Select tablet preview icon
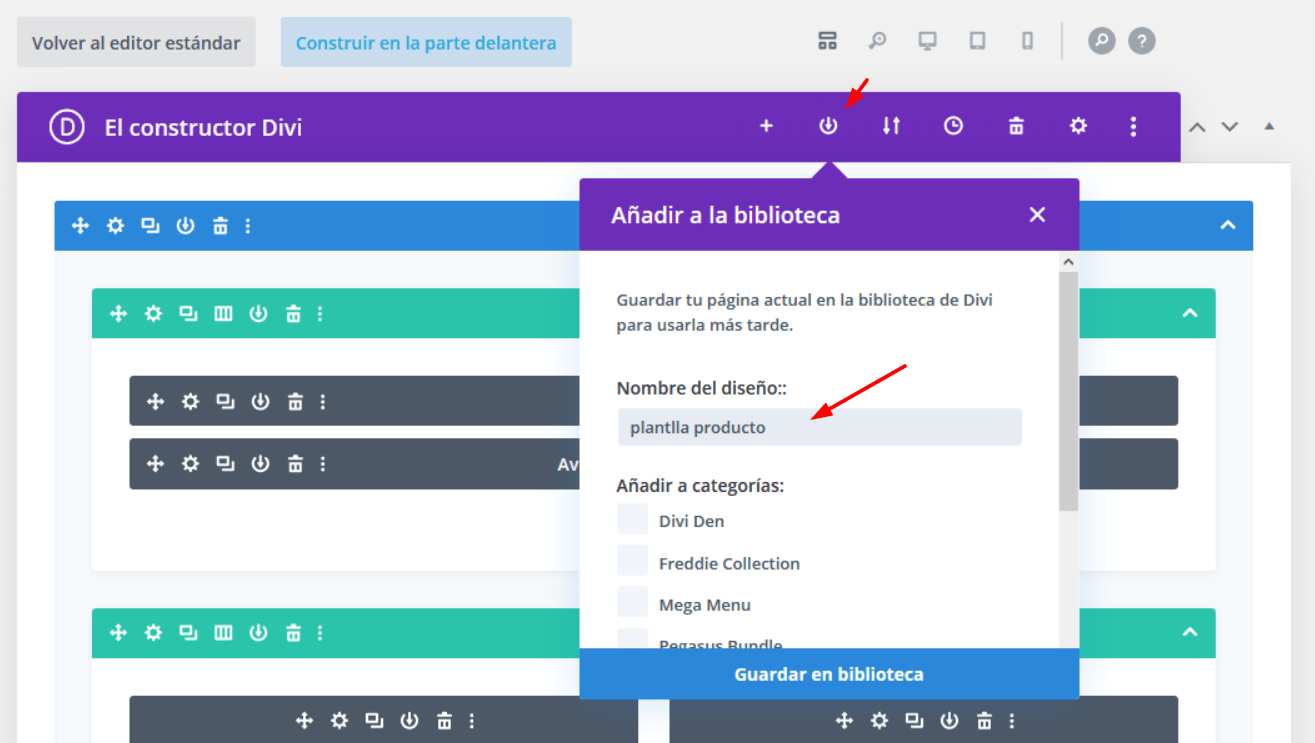The image size is (1315, 743). (x=977, y=41)
